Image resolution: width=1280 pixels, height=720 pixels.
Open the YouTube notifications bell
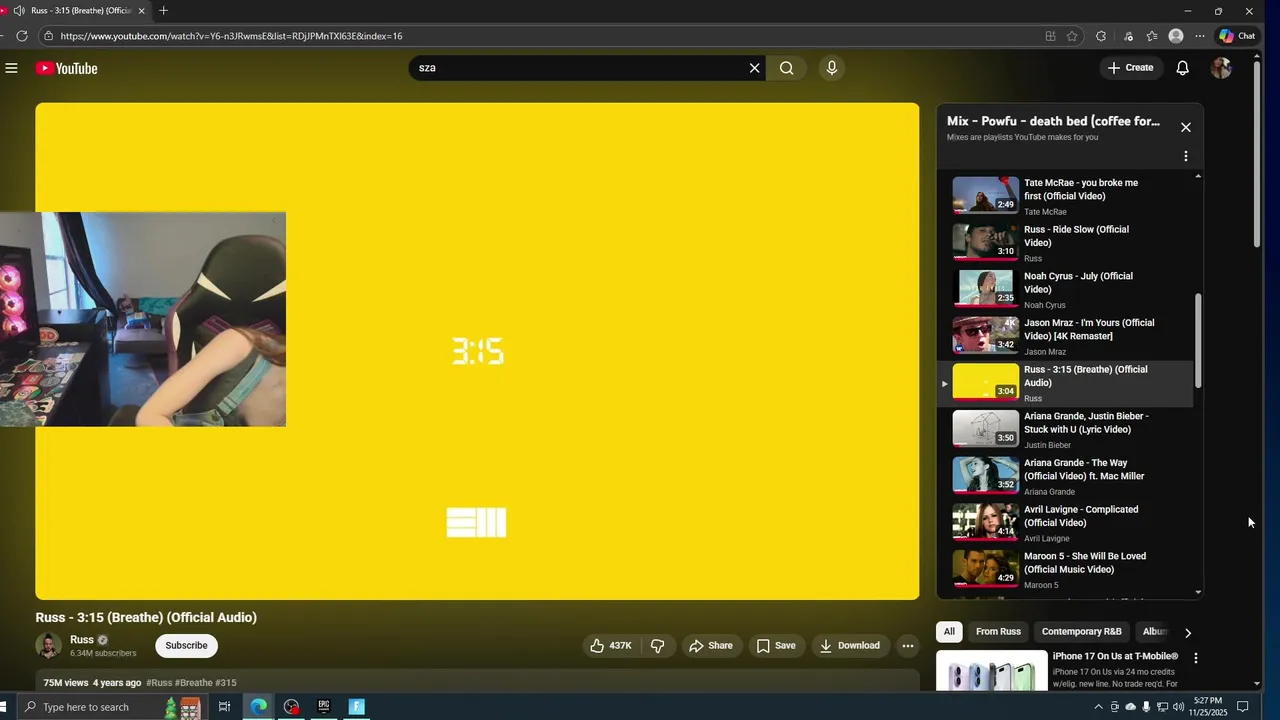[1182, 68]
